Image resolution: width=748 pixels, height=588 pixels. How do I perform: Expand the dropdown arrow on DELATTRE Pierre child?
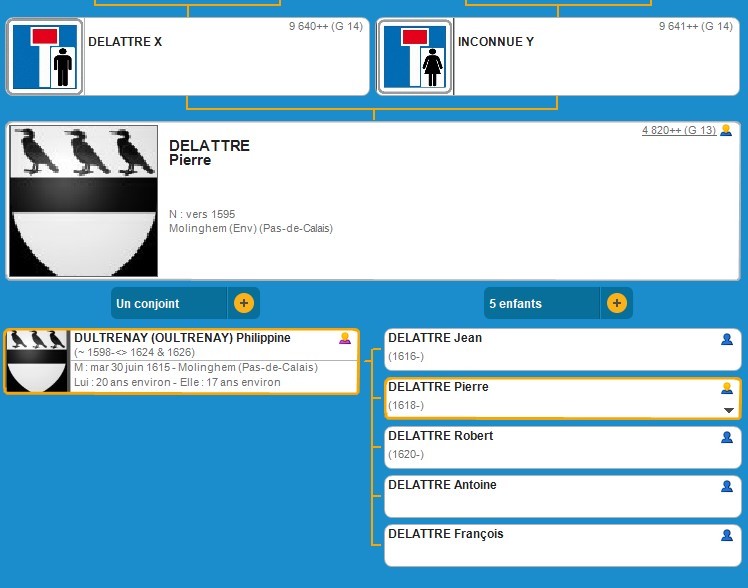tap(729, 411)
